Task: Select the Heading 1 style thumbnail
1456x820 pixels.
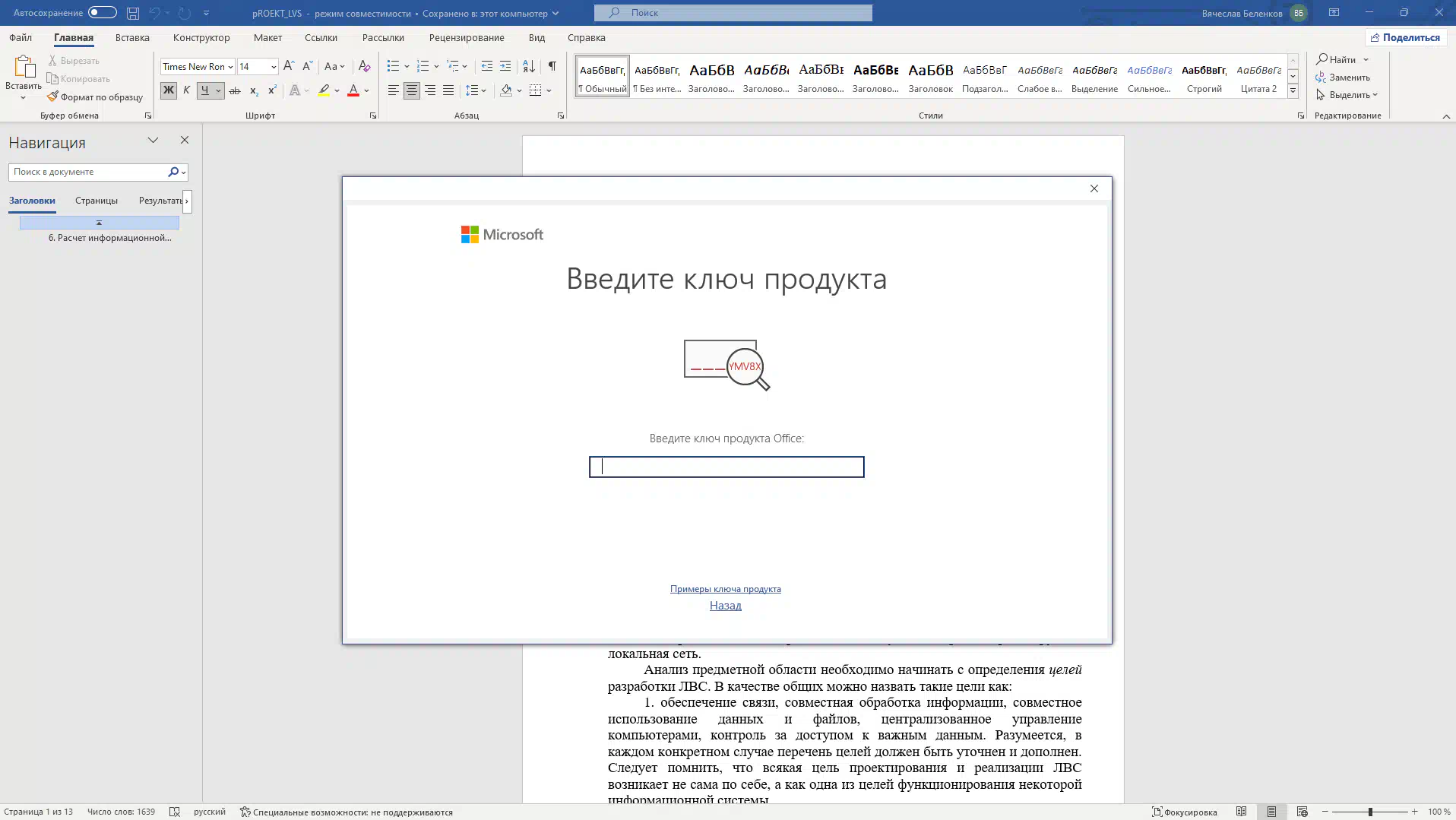Action: click(711, 76)
